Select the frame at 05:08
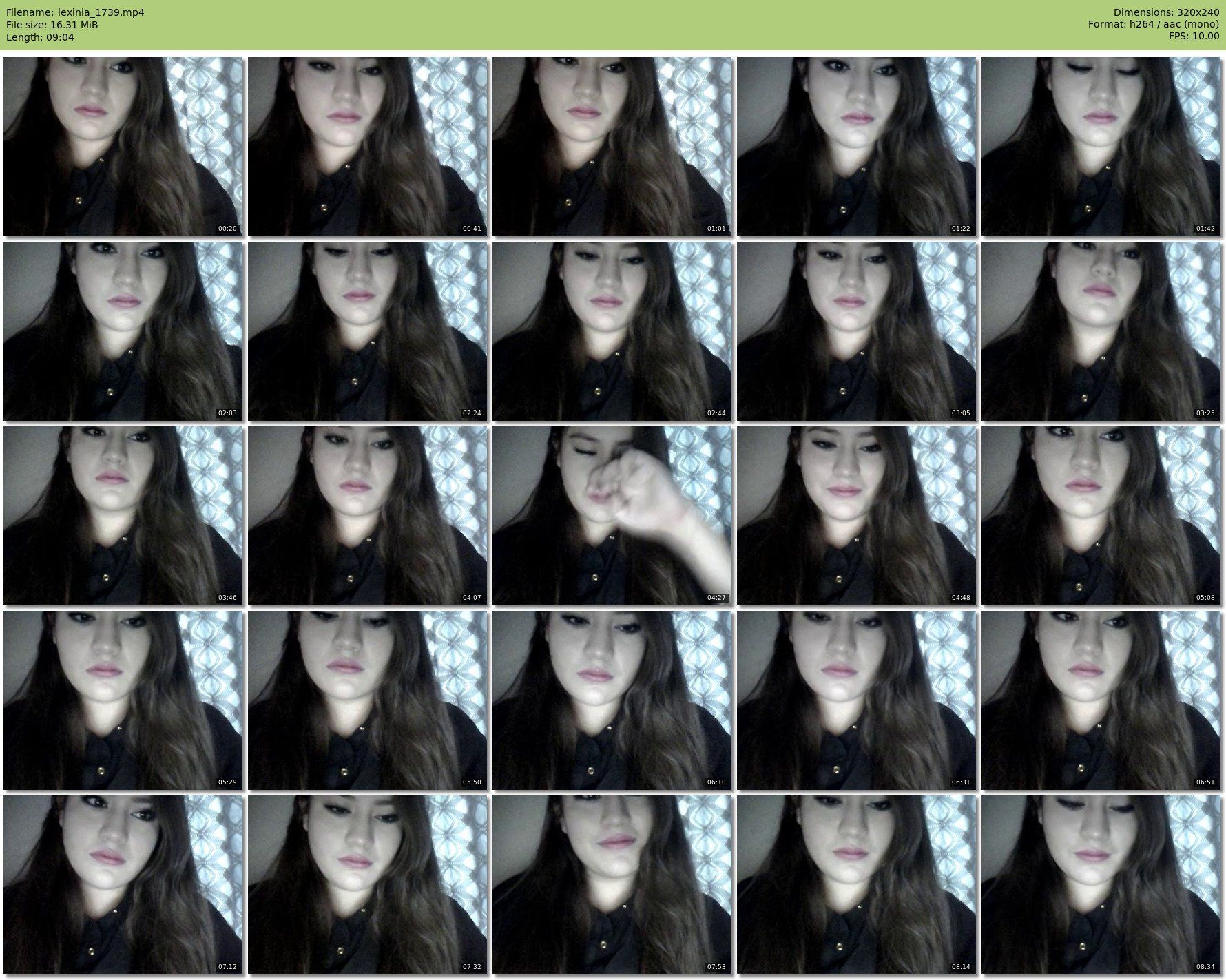 [x=1101, y=516]
